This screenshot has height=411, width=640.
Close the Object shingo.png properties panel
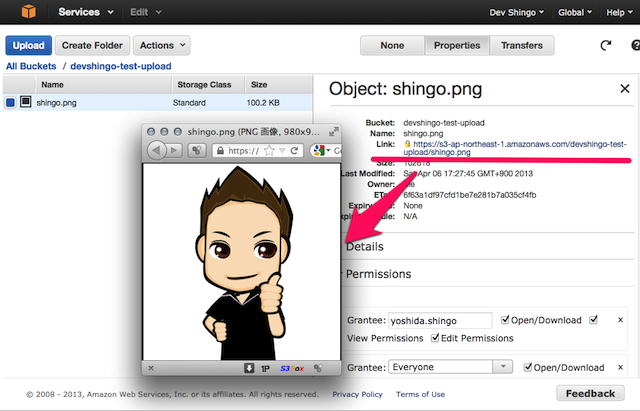624,89
